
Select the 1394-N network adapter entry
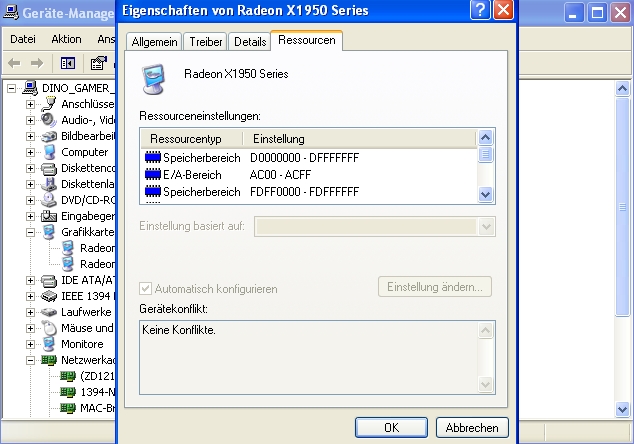[x=87, y=392]
